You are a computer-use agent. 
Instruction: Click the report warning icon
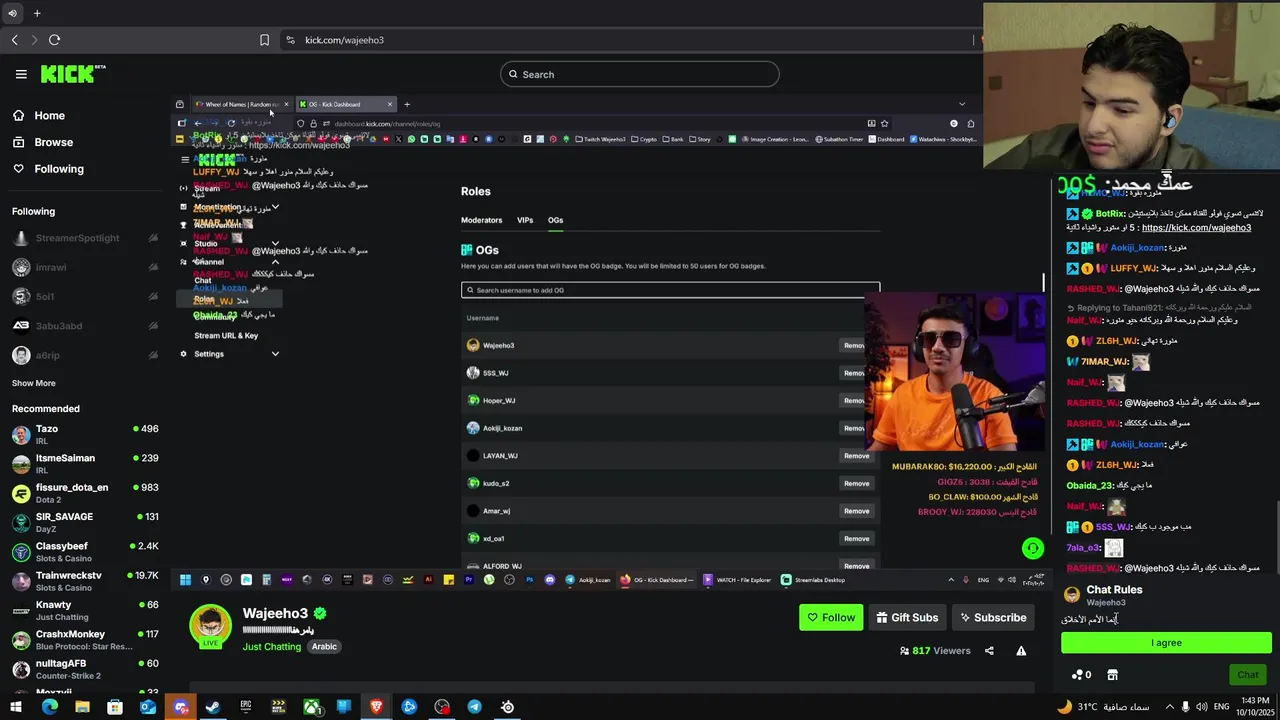click(1021, 651)
